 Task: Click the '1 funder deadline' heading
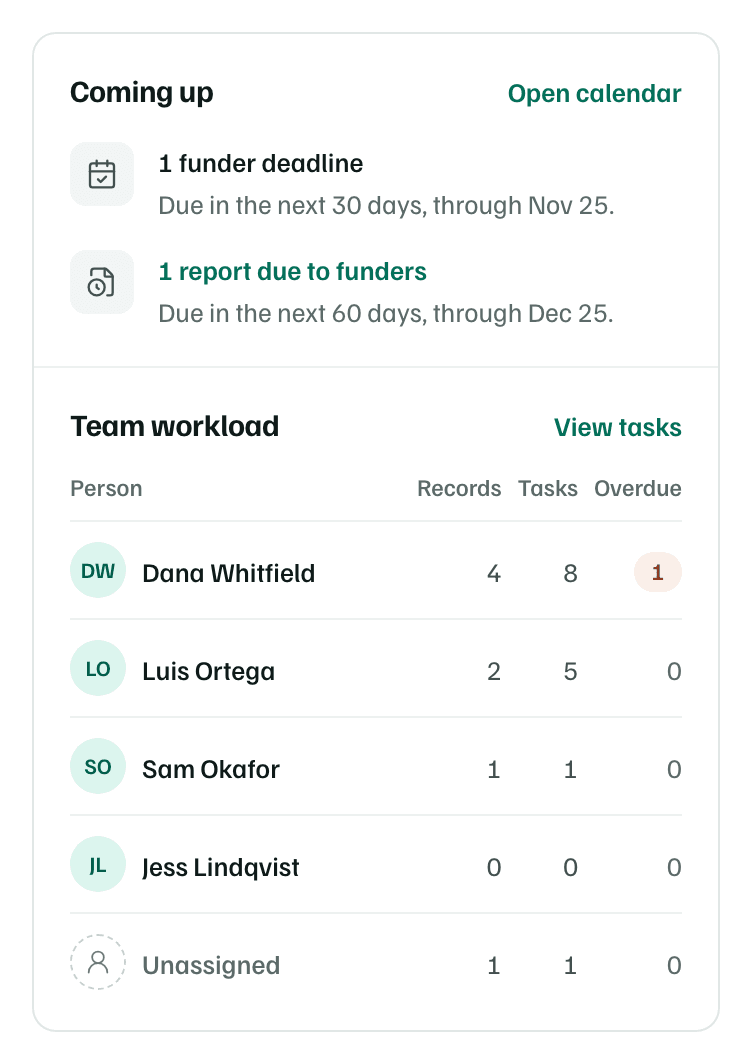pyautogui.click(x=261, y=164)
